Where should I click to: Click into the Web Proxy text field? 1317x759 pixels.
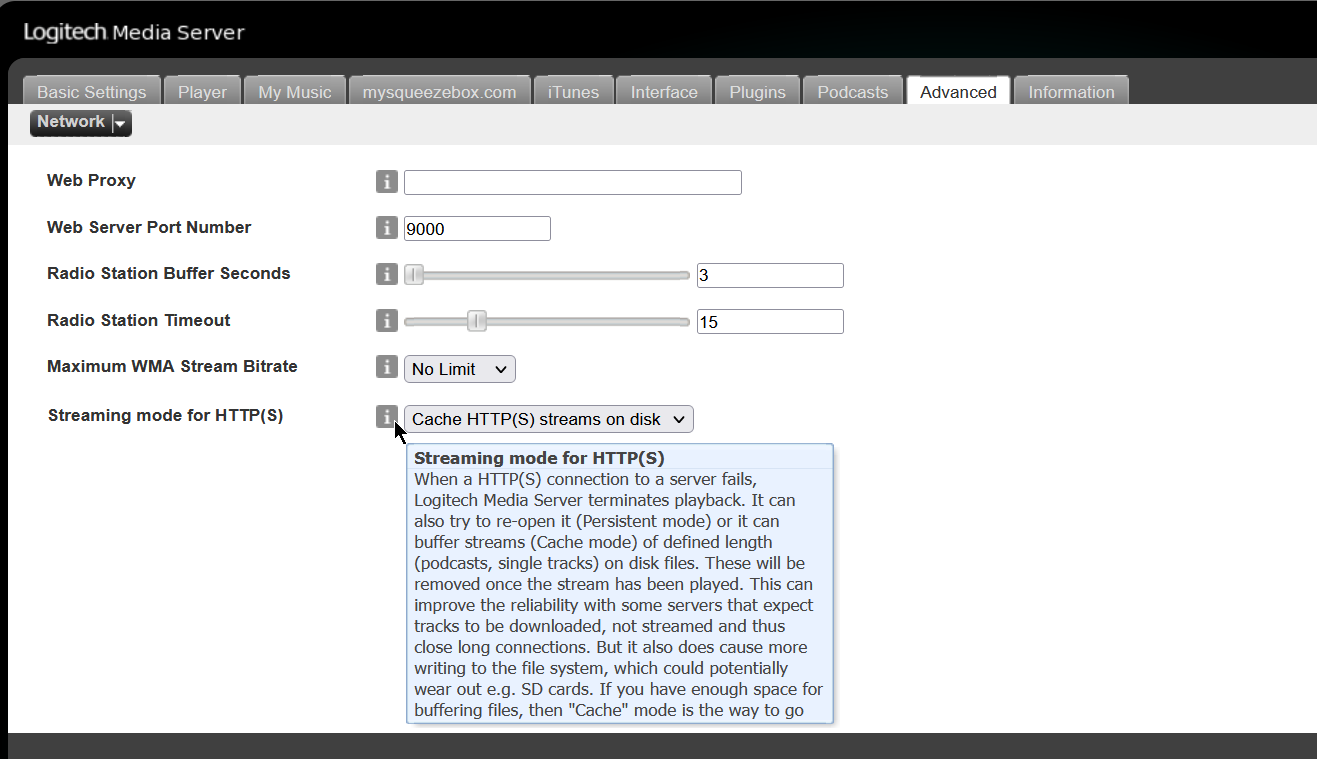click(573, 182)
